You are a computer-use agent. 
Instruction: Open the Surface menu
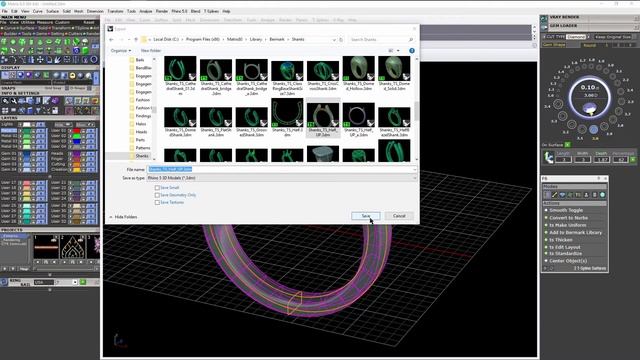coord(52,11)
